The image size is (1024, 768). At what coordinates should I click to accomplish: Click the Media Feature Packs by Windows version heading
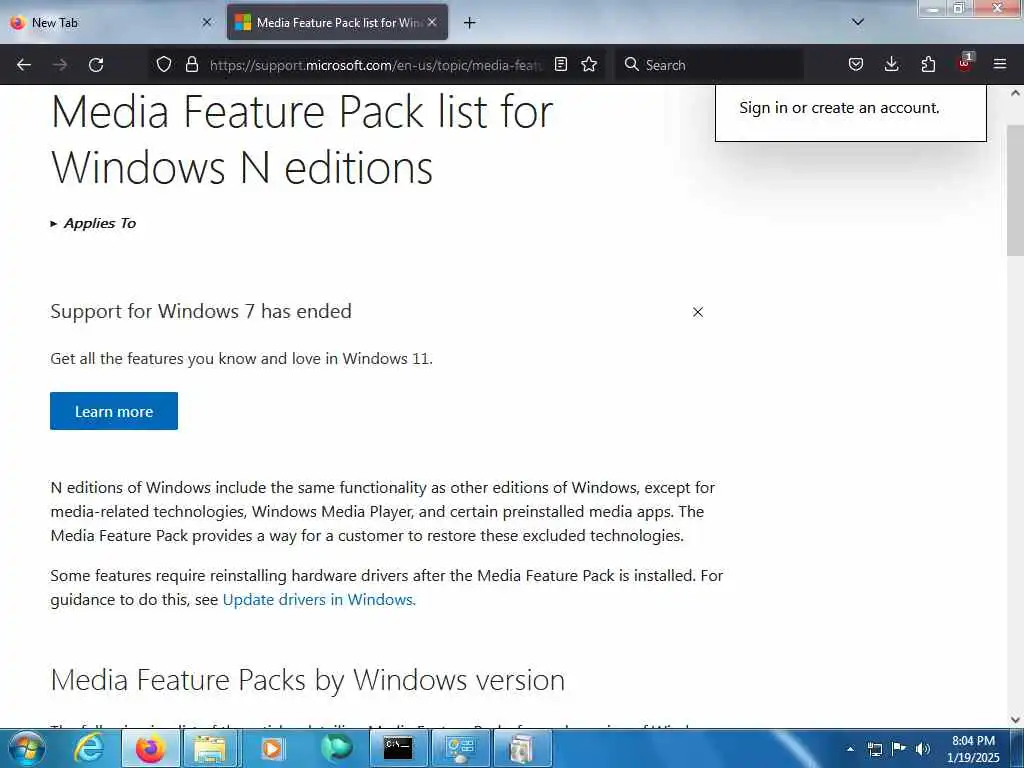pos(308,680)
